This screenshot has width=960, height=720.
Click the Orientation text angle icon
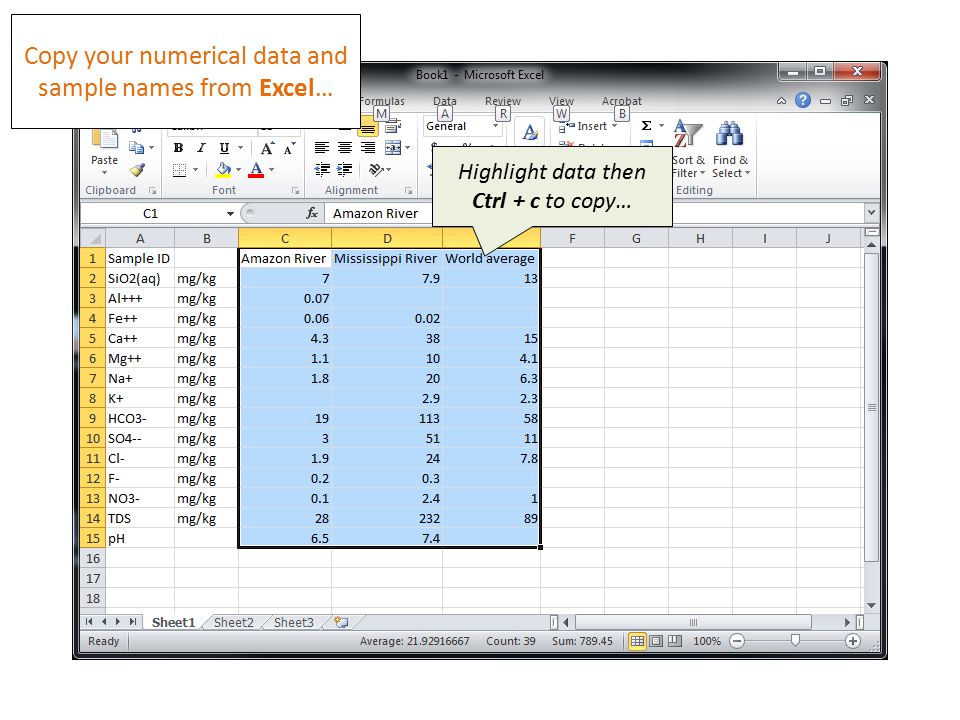coord(376,170)
